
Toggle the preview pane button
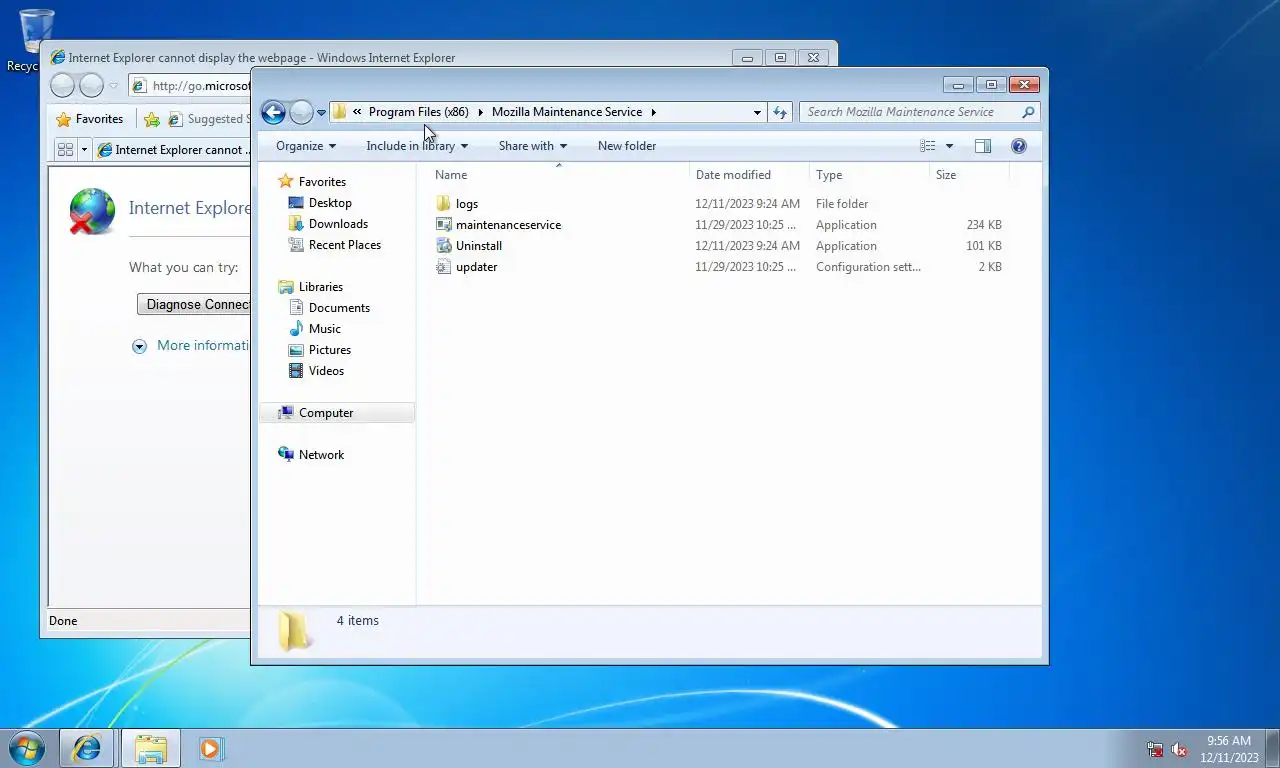[x=983, y=146]
